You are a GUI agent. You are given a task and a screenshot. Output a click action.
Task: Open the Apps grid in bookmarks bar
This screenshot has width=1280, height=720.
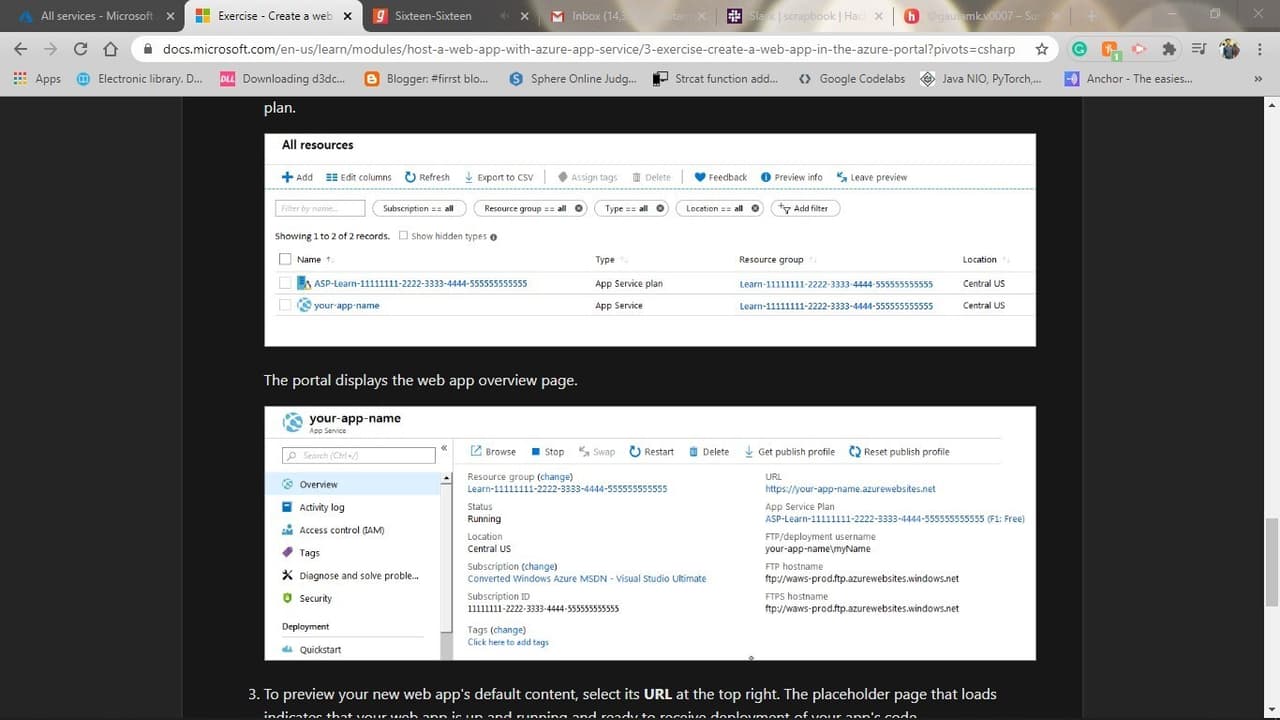tap(37, 79)
